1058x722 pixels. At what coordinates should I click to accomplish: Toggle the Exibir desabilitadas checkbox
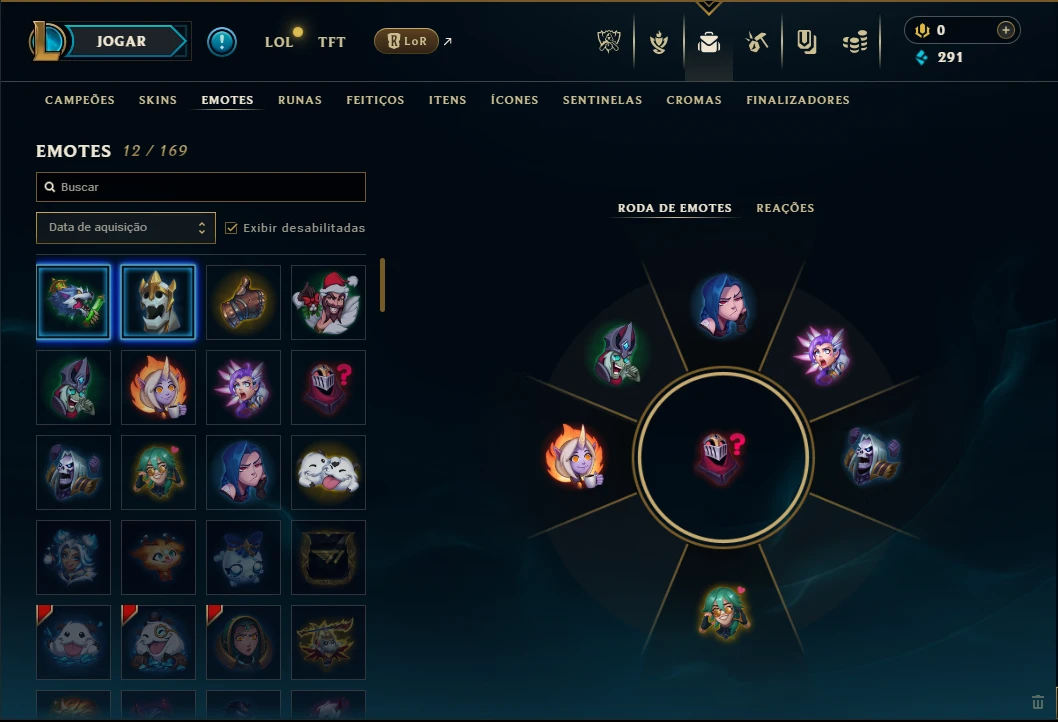231,227
